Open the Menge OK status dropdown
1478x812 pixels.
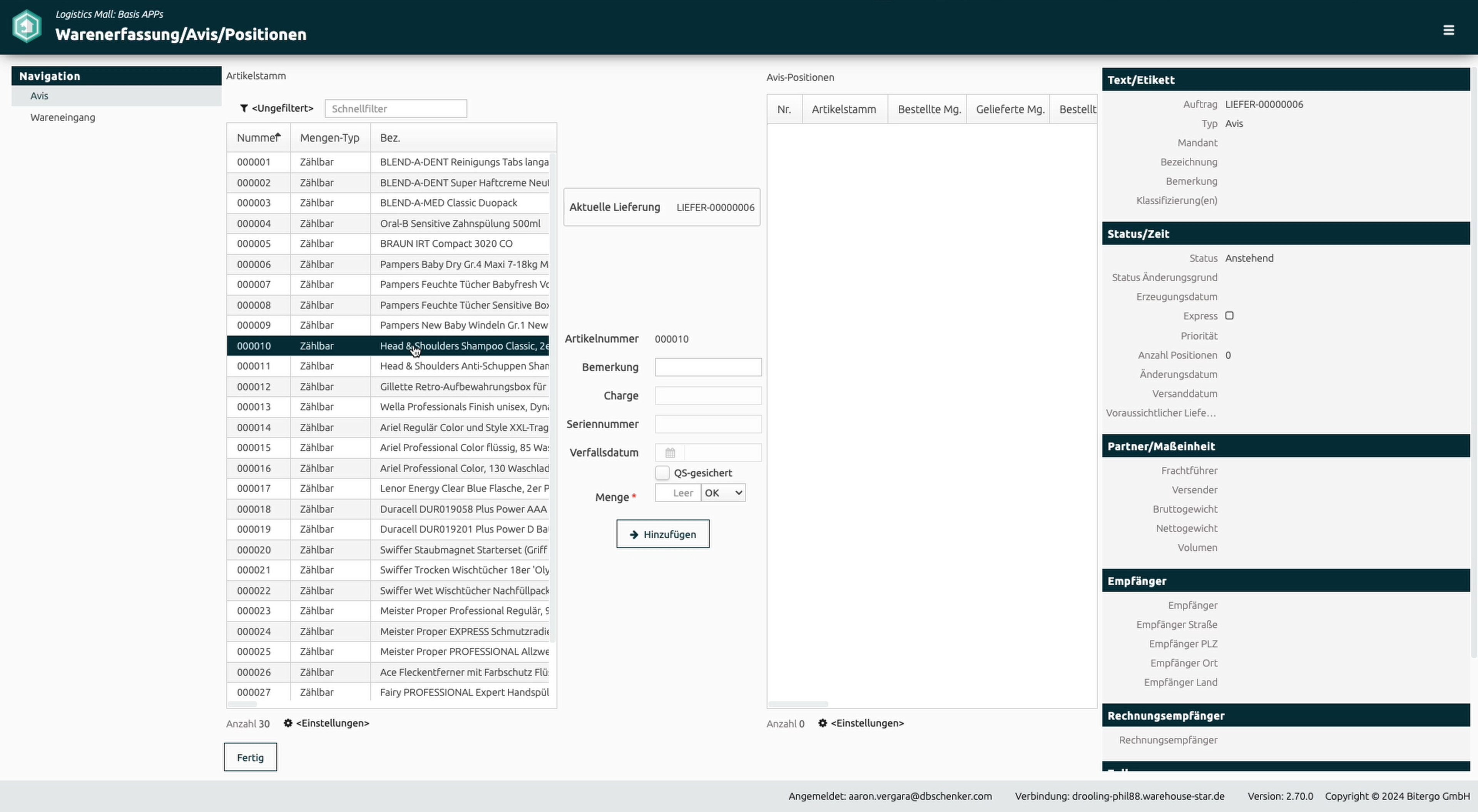[723, 493]
